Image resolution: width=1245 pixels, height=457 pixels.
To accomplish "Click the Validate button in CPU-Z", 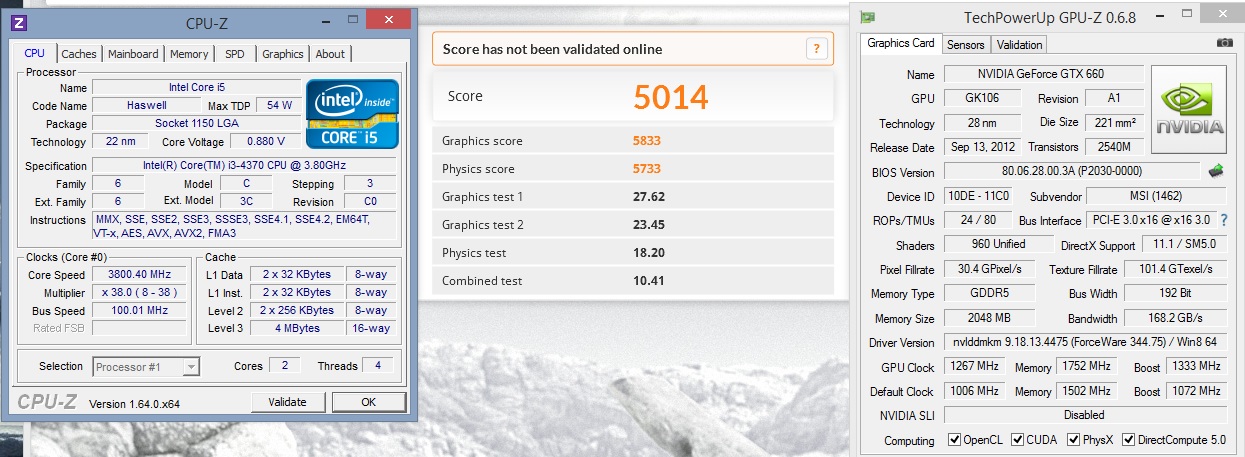I will [x=287, y=402].
